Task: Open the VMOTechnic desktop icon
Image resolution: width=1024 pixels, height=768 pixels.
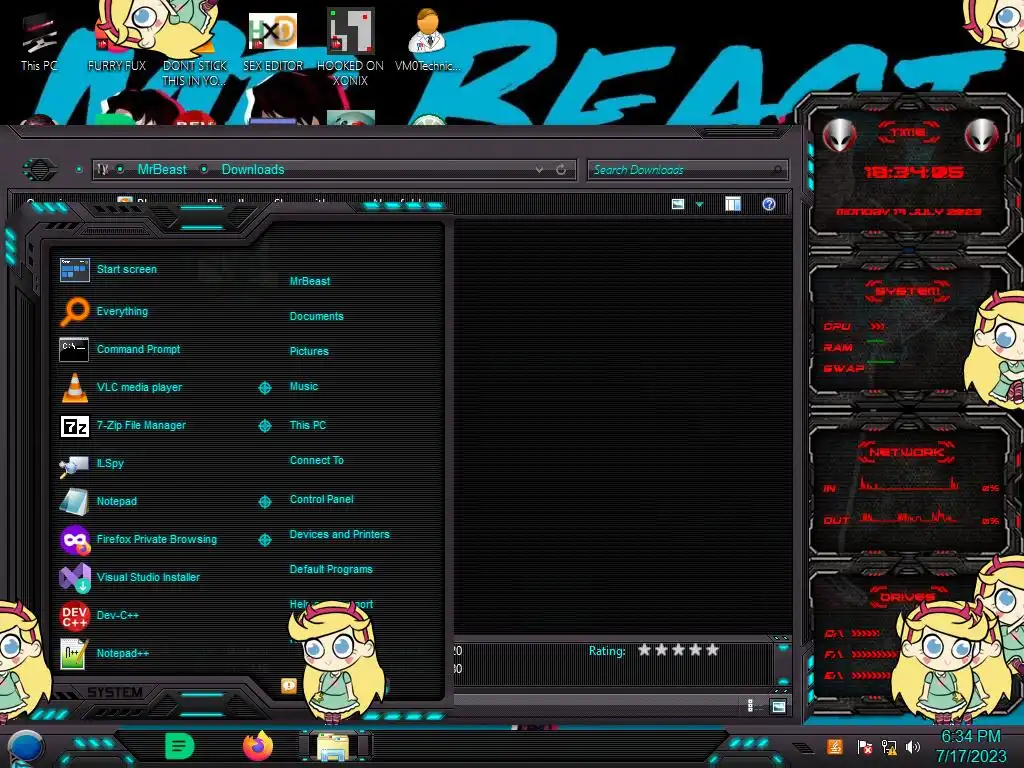Action: point(427,31)
